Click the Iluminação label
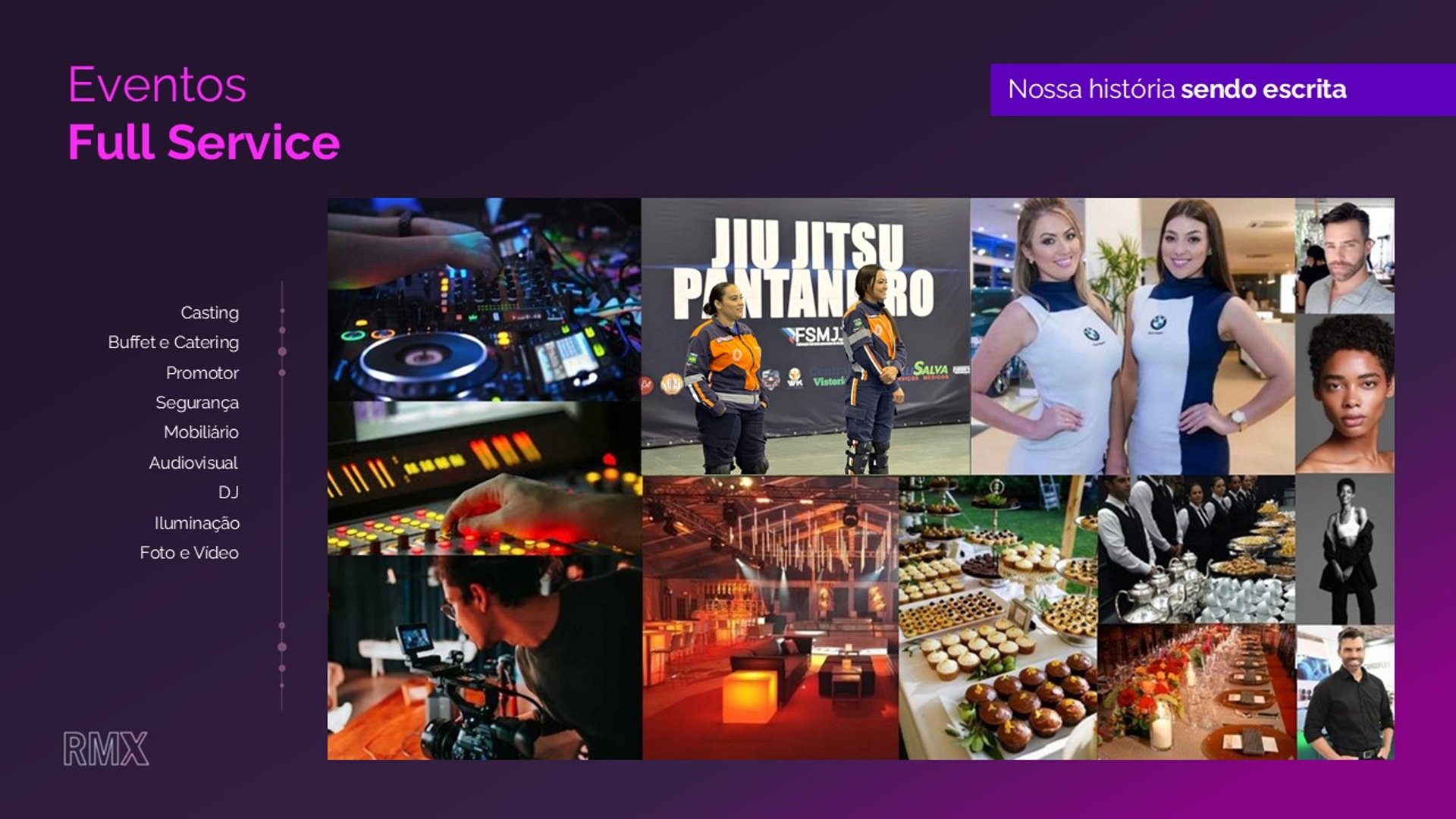The width and height of the screenshot is (1456, 819). click(x=196, y=522)
